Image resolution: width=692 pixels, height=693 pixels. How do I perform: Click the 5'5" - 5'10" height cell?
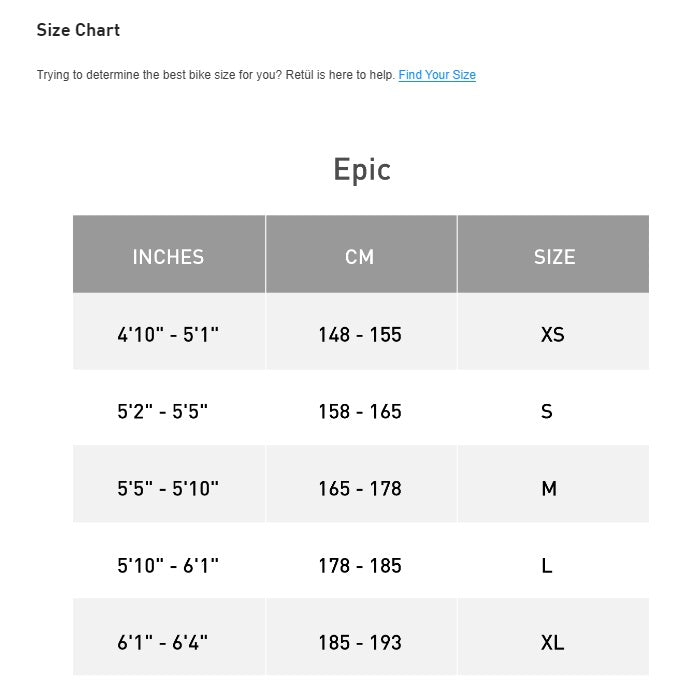click(168, 489)
